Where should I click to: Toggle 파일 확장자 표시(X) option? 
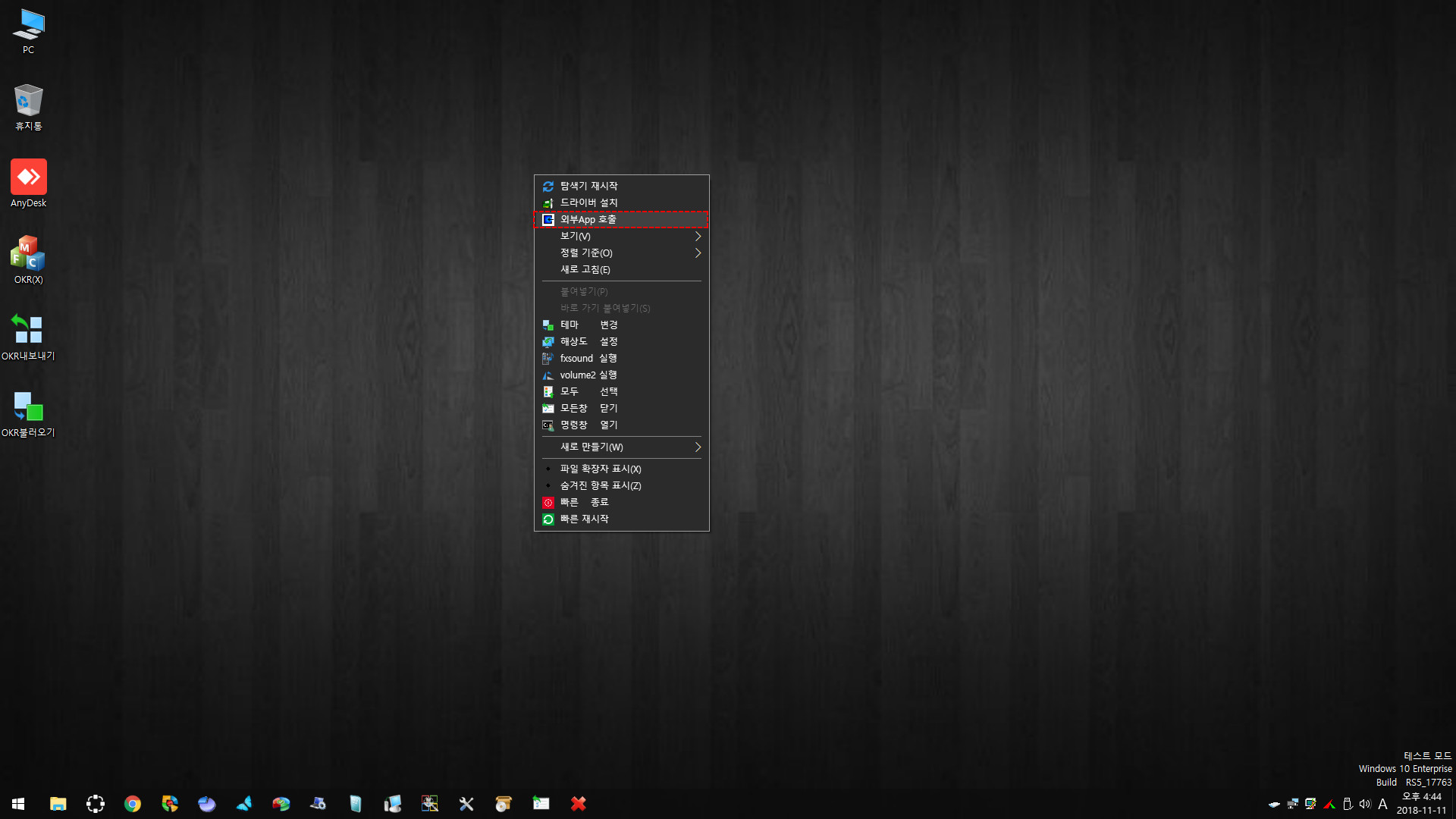click(621, 469)
